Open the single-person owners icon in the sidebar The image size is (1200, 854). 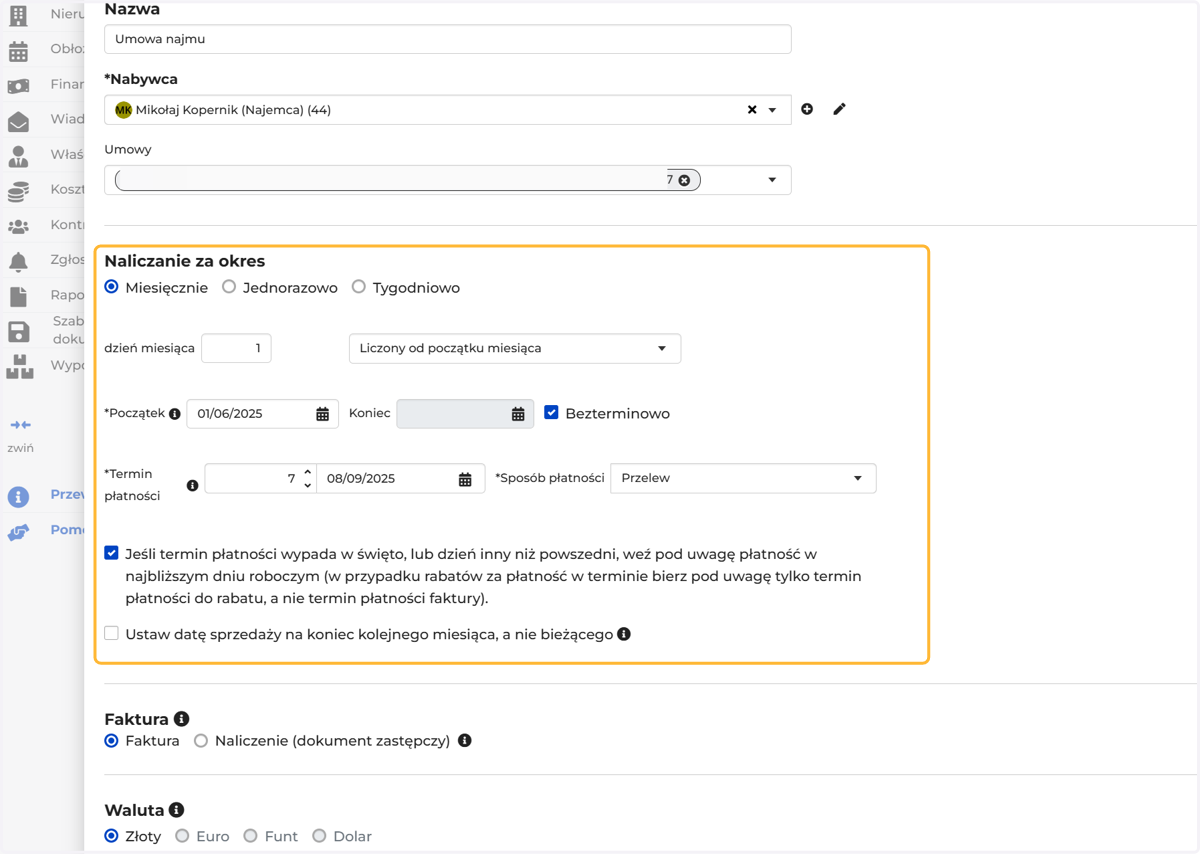click(18, 156)
